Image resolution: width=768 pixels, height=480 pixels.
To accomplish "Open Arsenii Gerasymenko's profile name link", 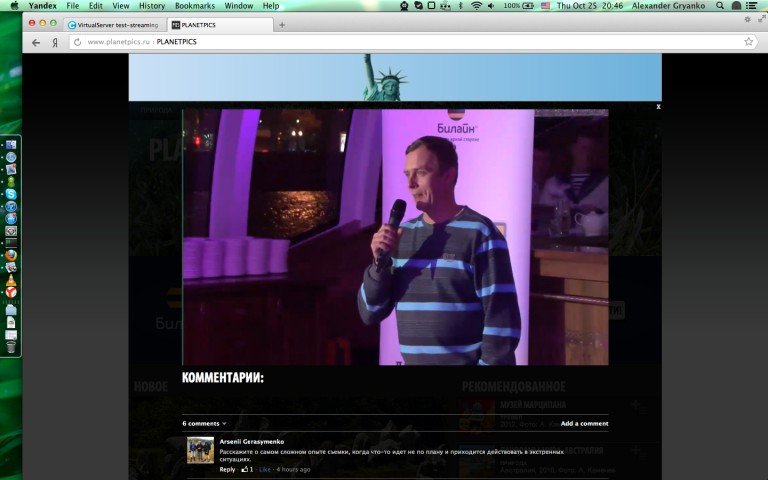I will 252,442.
